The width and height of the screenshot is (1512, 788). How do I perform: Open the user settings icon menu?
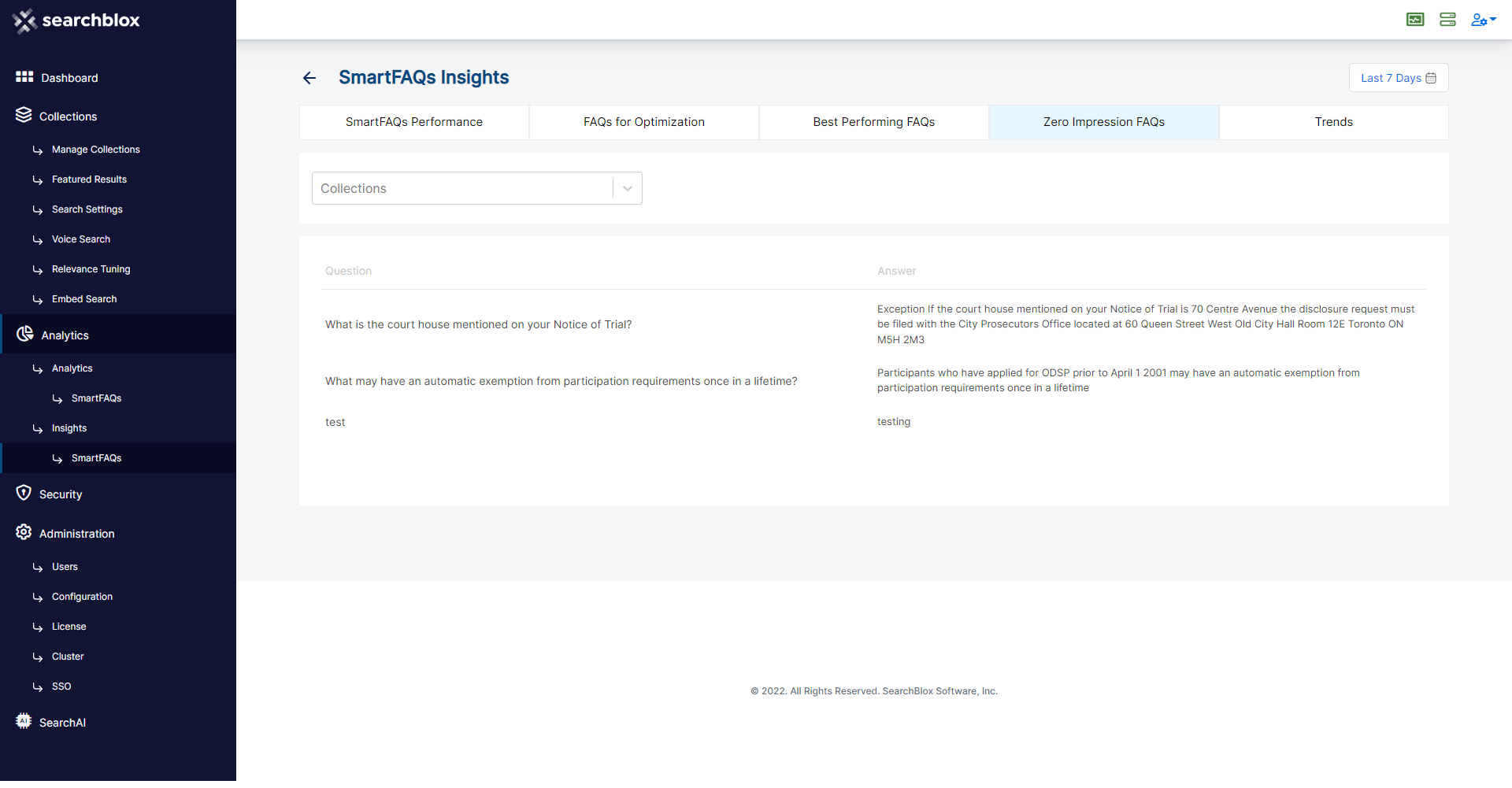point(1484,20)
